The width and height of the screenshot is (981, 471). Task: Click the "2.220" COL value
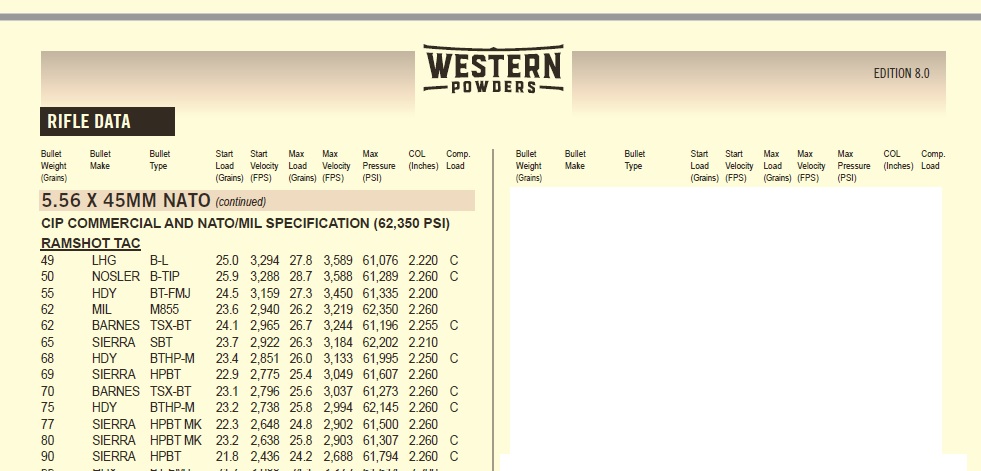[x=423, y=260]
